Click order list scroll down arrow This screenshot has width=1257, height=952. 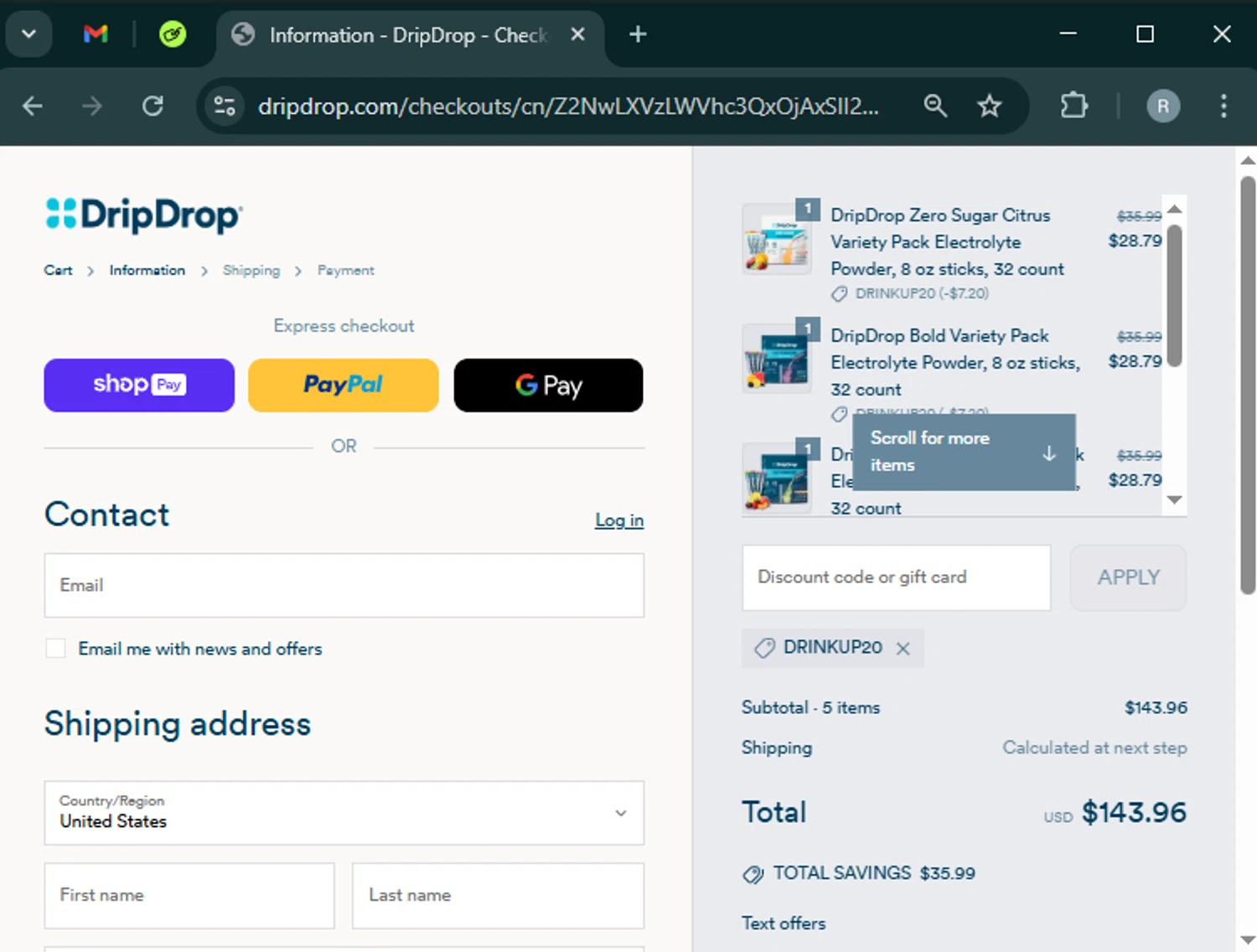tap(1175, 499)
